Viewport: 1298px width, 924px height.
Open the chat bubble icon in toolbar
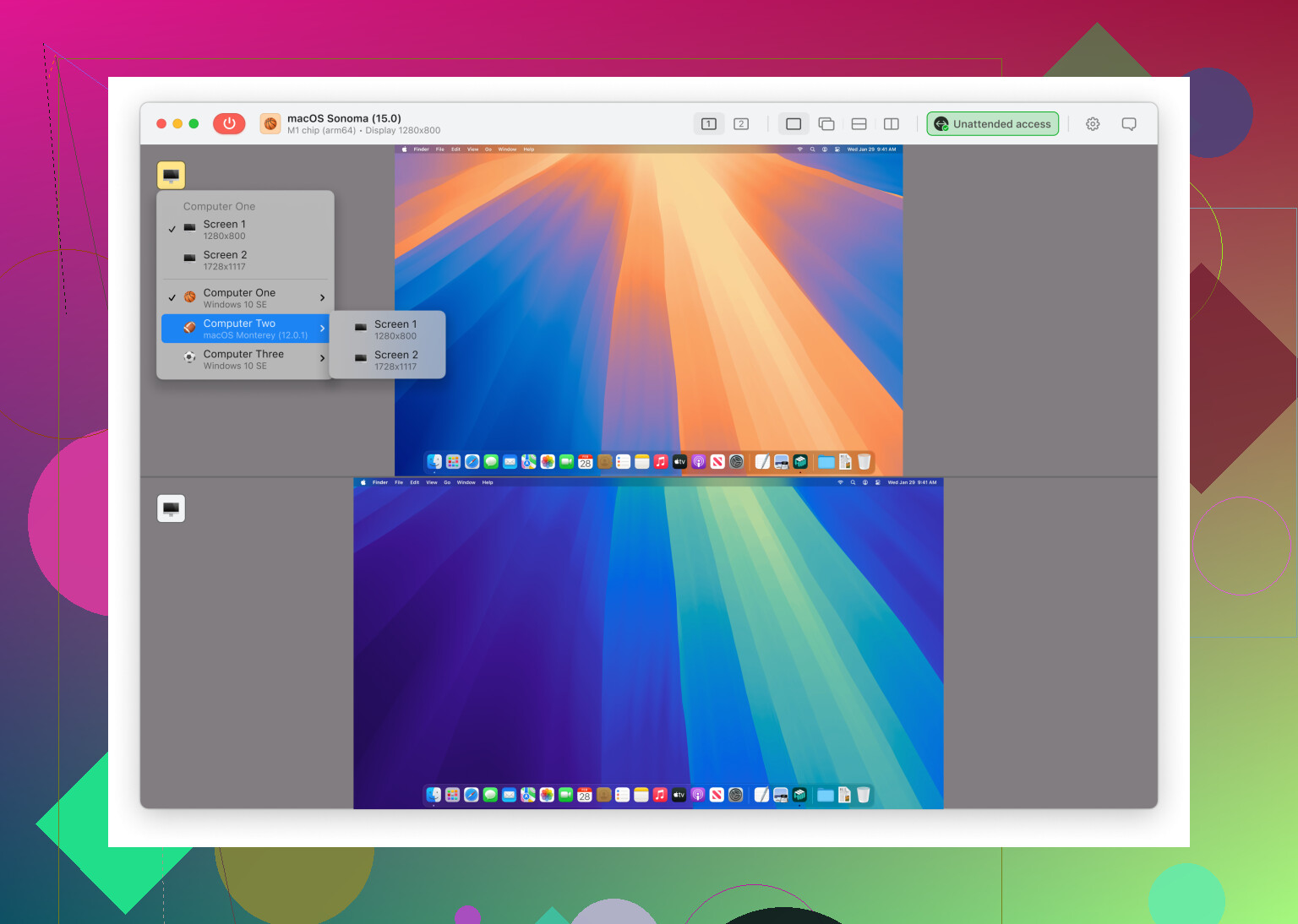click(1129, 124)
